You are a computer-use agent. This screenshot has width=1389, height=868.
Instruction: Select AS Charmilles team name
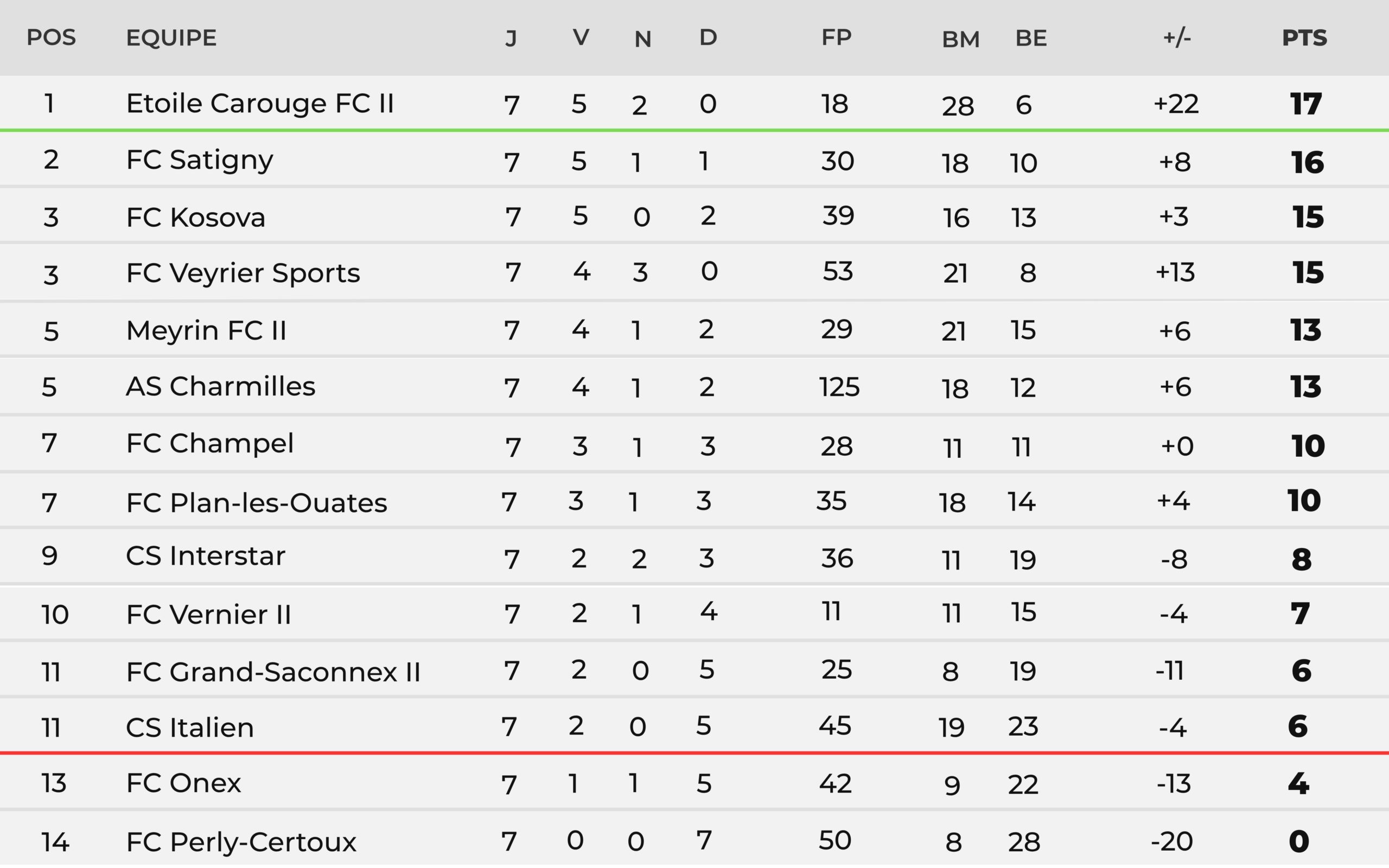(220, 386)
